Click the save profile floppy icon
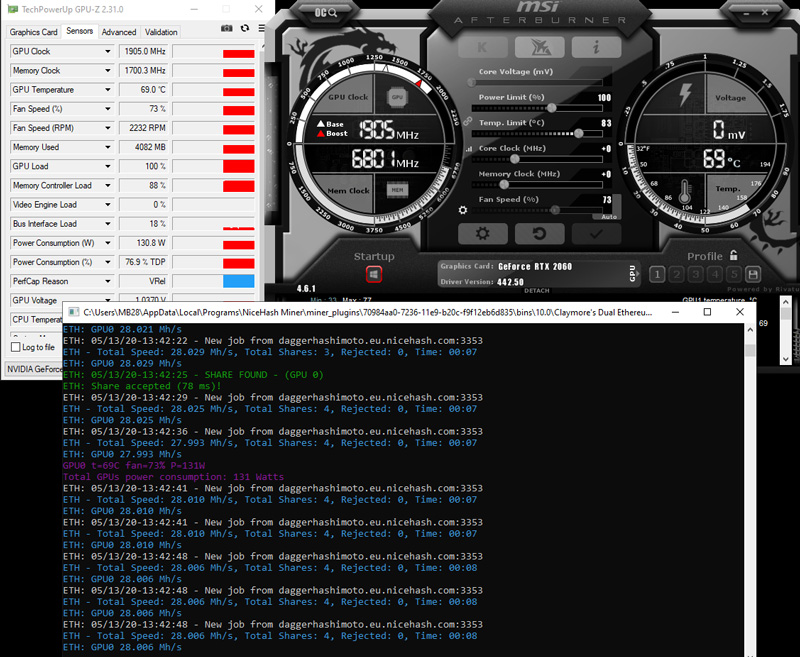 click(753, 274)
